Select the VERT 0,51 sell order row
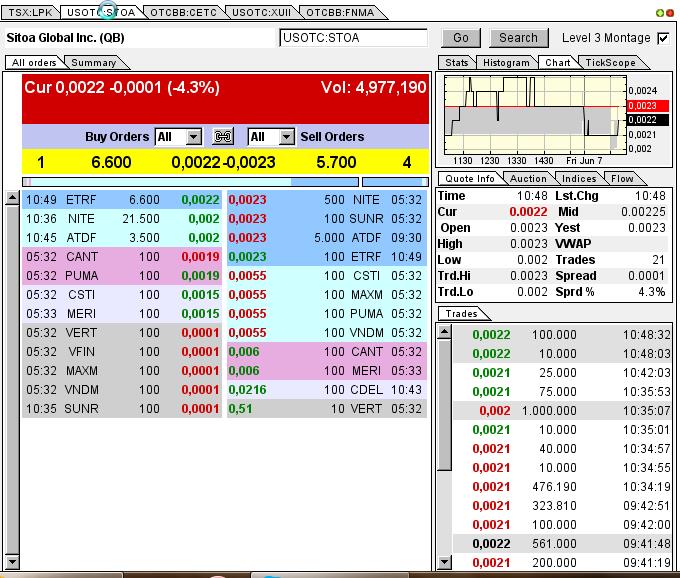 (327, 408)
